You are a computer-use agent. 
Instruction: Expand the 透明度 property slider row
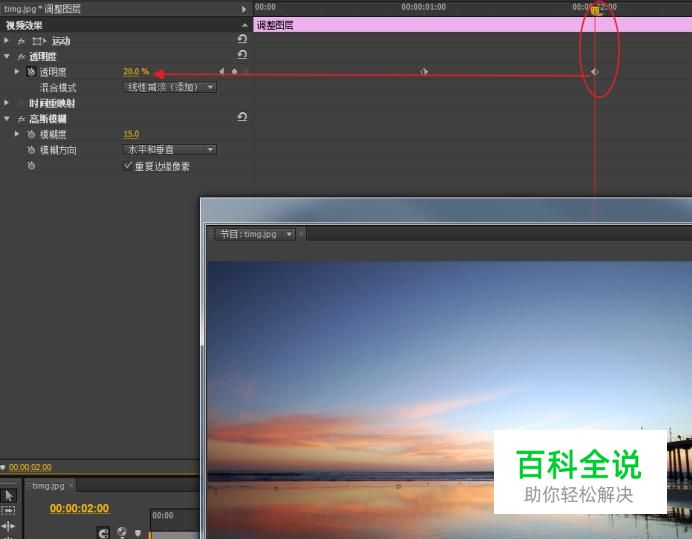pyautogui.click(x=17, y=71)
